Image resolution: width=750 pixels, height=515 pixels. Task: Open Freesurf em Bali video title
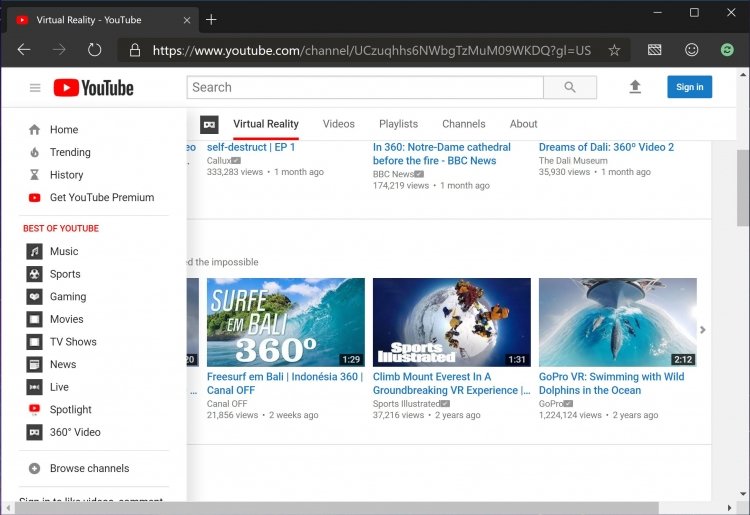point(285,384)
